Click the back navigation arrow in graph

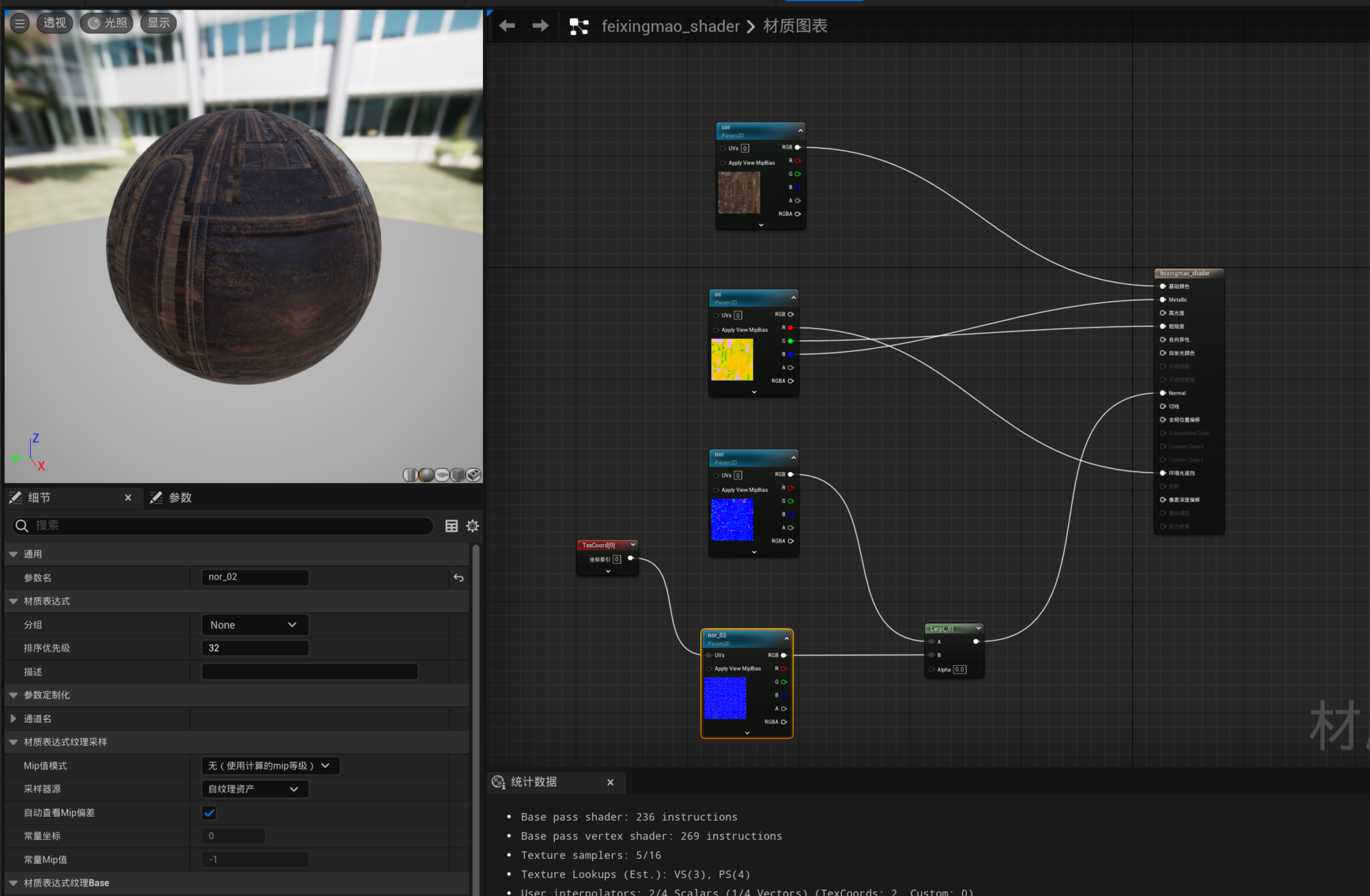coord(507,26)
